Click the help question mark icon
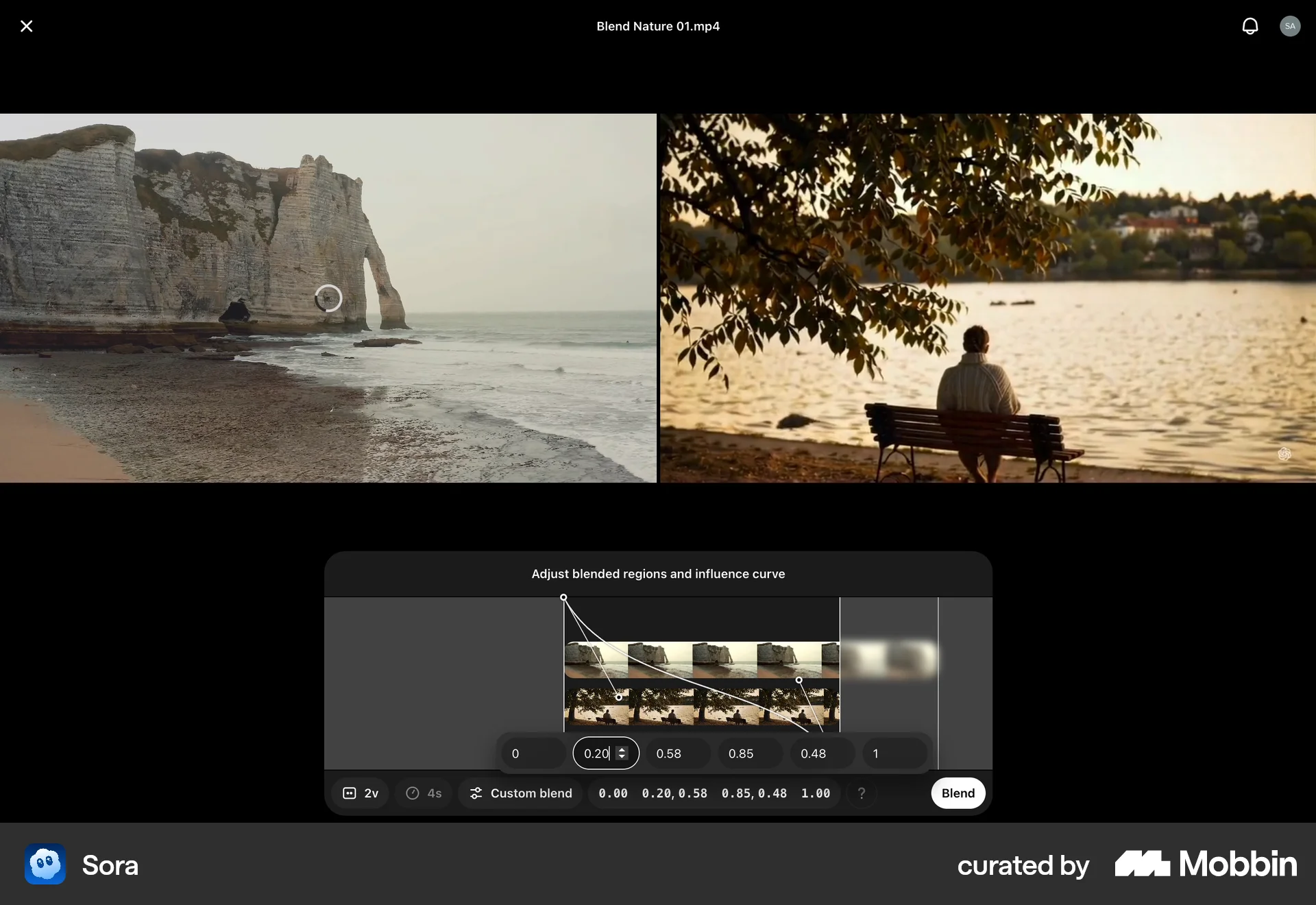 point(862,793)
